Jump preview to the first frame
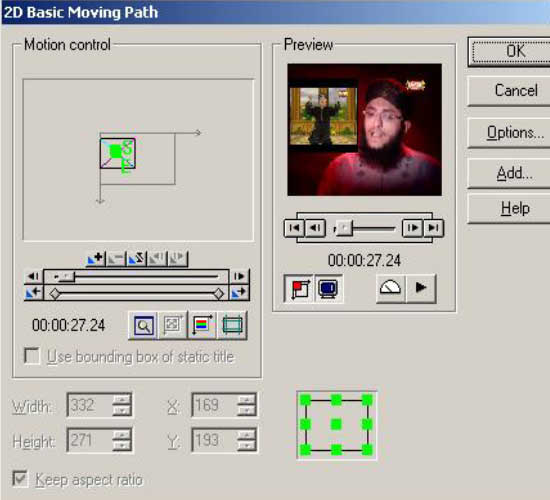Screen dimensions: 550x500 [294, 228]
